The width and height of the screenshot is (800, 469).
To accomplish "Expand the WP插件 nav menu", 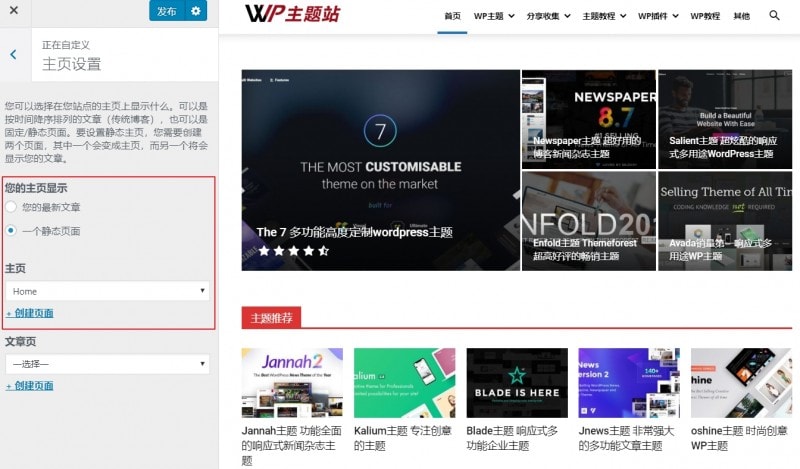I will click(658, 16).
